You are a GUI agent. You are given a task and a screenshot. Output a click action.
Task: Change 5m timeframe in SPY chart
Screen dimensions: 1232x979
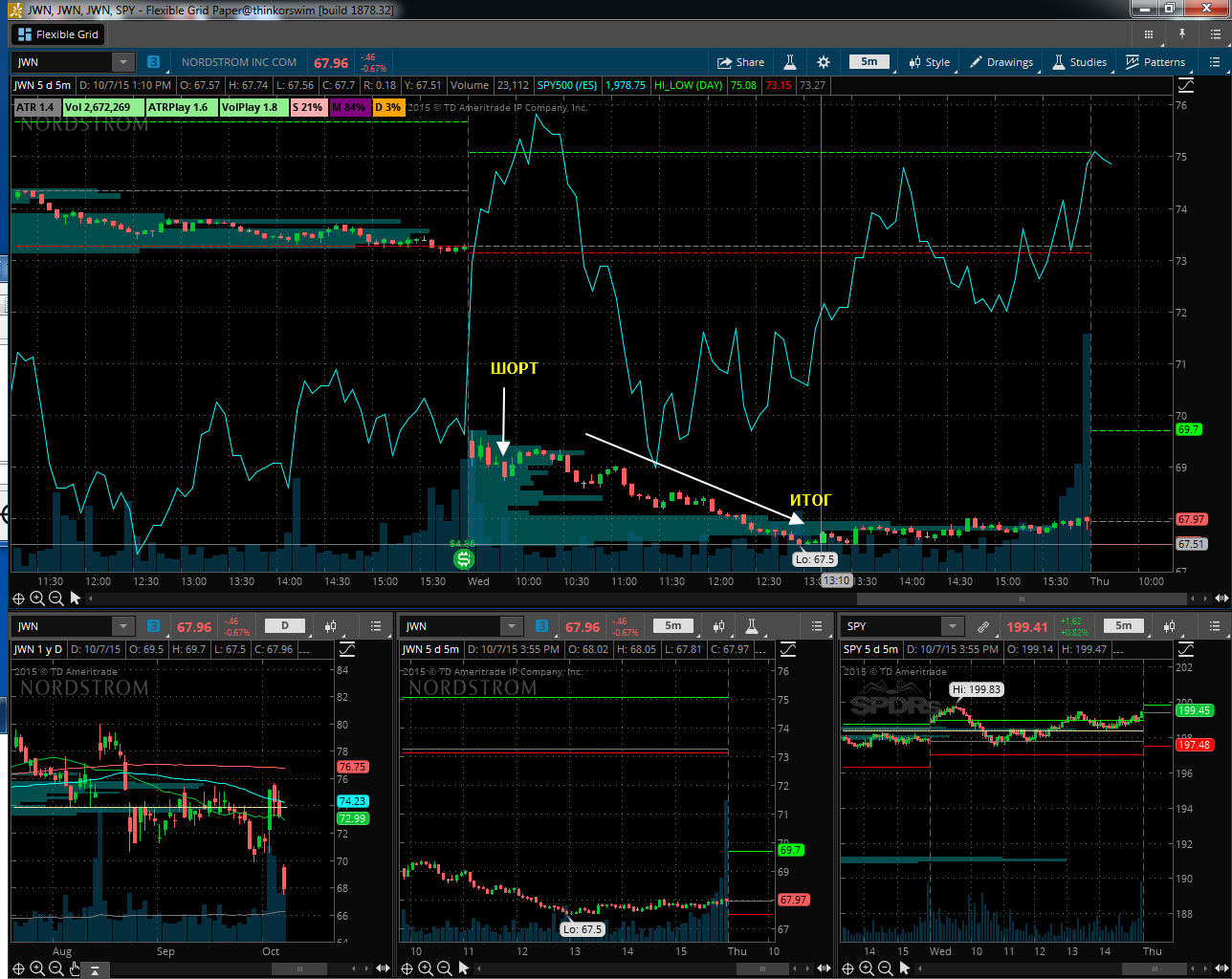[1123, 625]
